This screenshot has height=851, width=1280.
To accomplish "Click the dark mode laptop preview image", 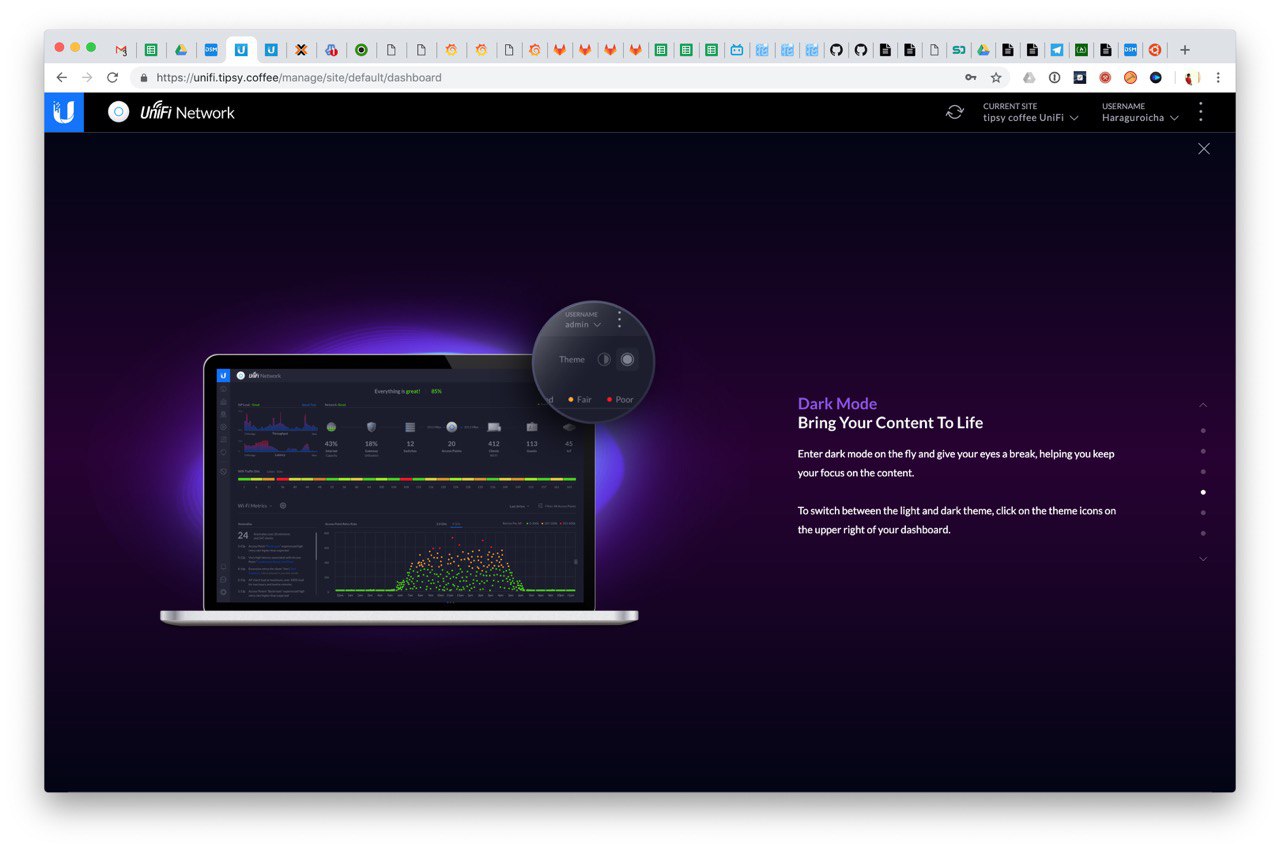I will (400, 490).
